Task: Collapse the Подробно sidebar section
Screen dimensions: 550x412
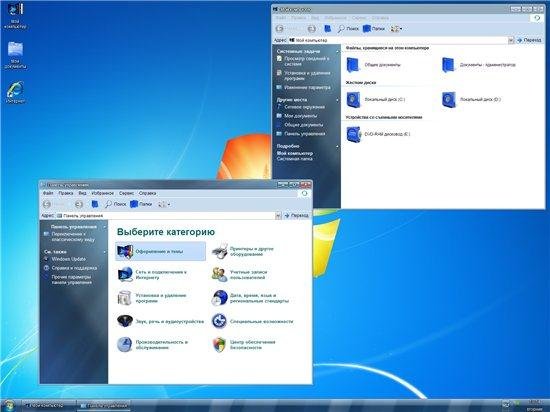Action: click(x=337, y=146)
